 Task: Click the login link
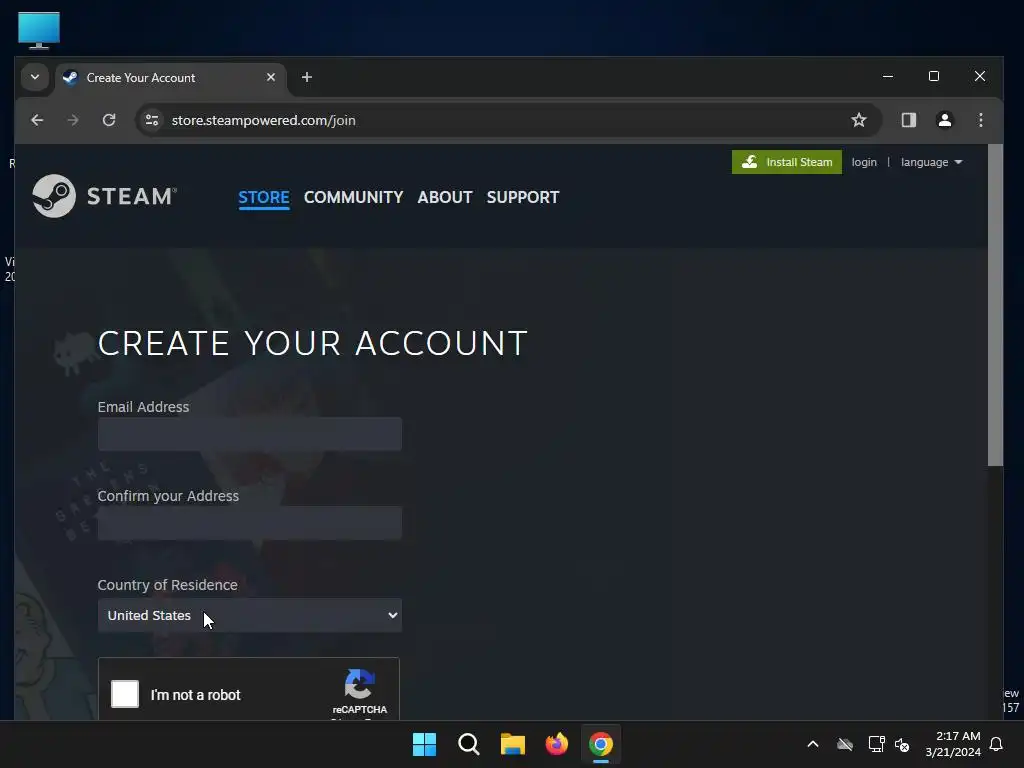[x=864, y=162]
